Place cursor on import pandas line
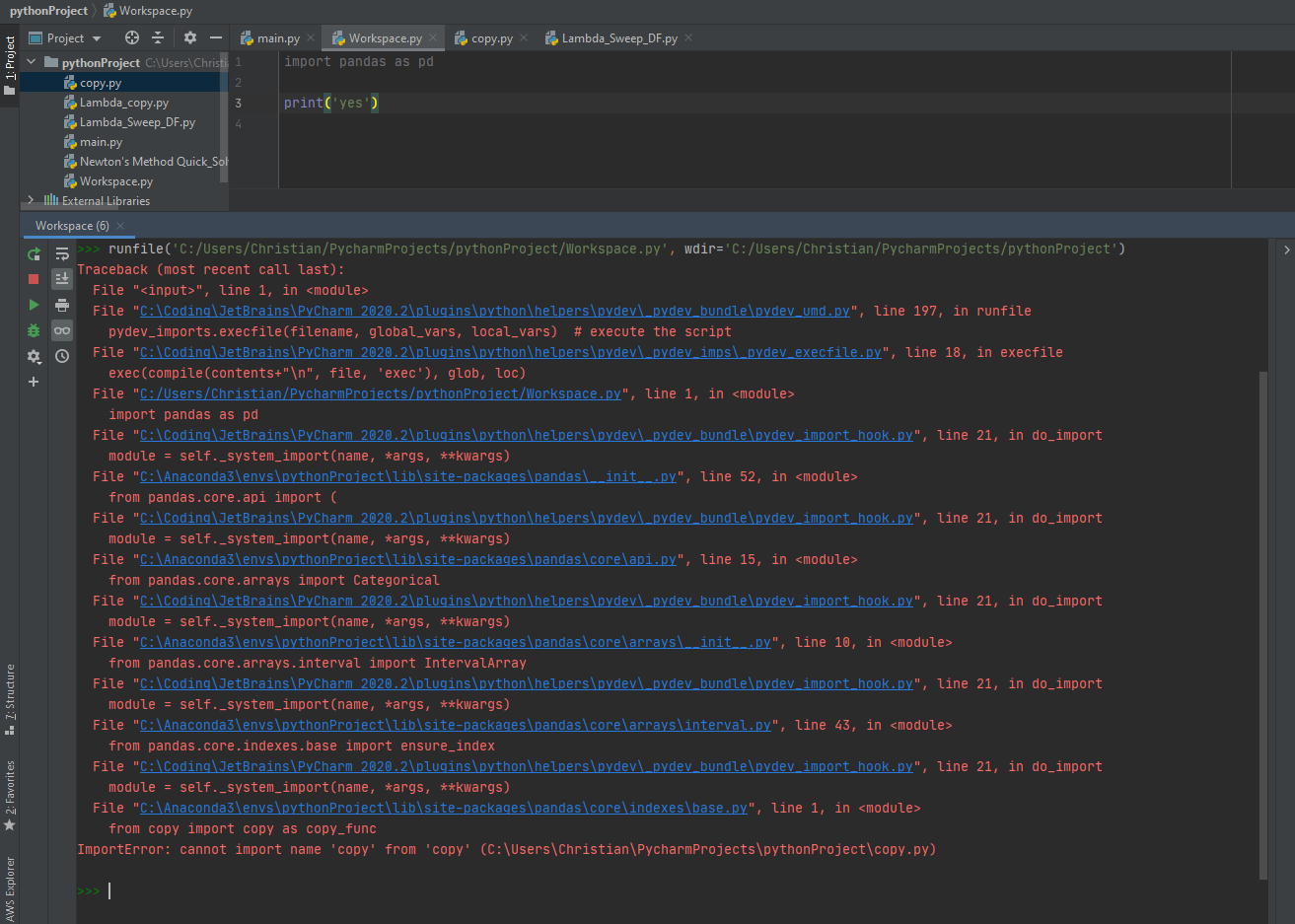Screen dimensions: 1295x924 click(359, 61)
